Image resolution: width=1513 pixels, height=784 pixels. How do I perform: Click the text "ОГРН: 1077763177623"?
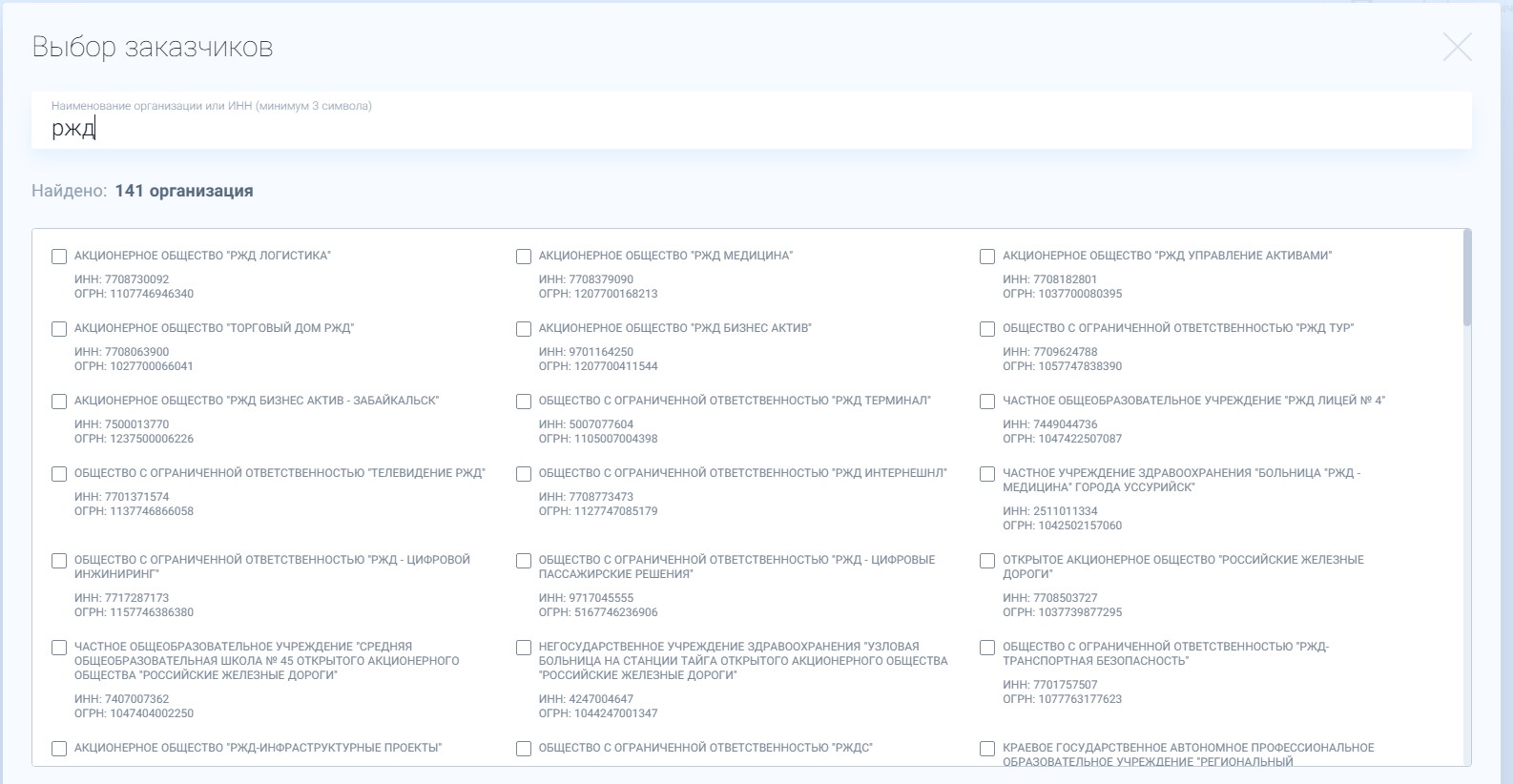1063,699
